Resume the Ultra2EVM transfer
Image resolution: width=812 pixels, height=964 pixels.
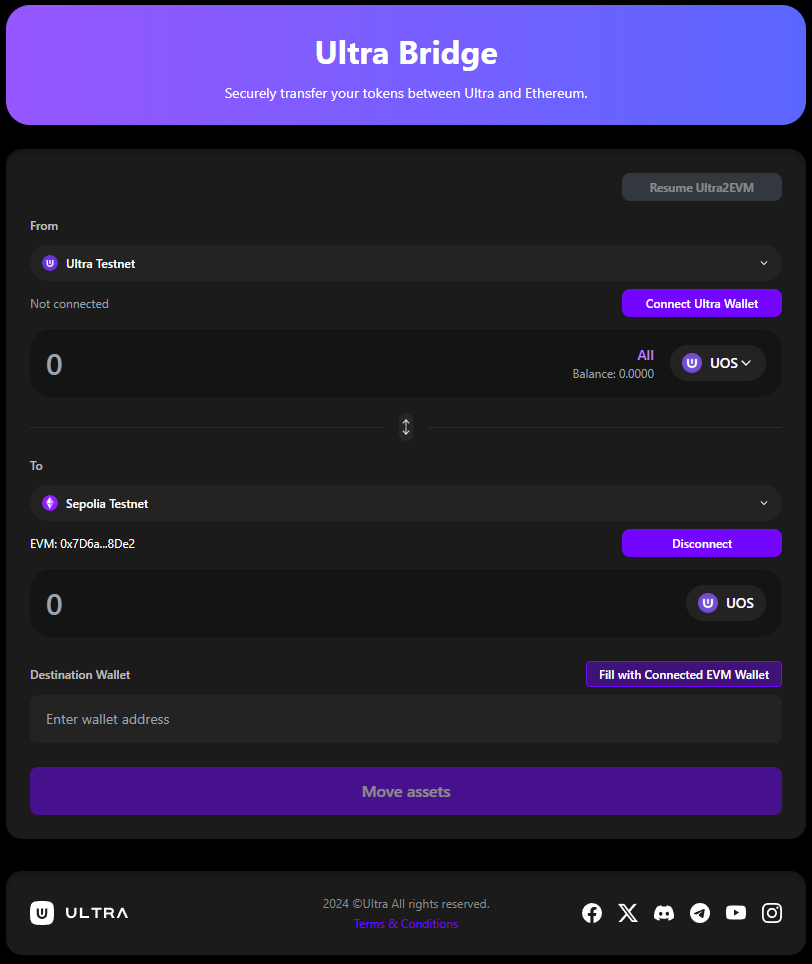[x=701, y=187]
